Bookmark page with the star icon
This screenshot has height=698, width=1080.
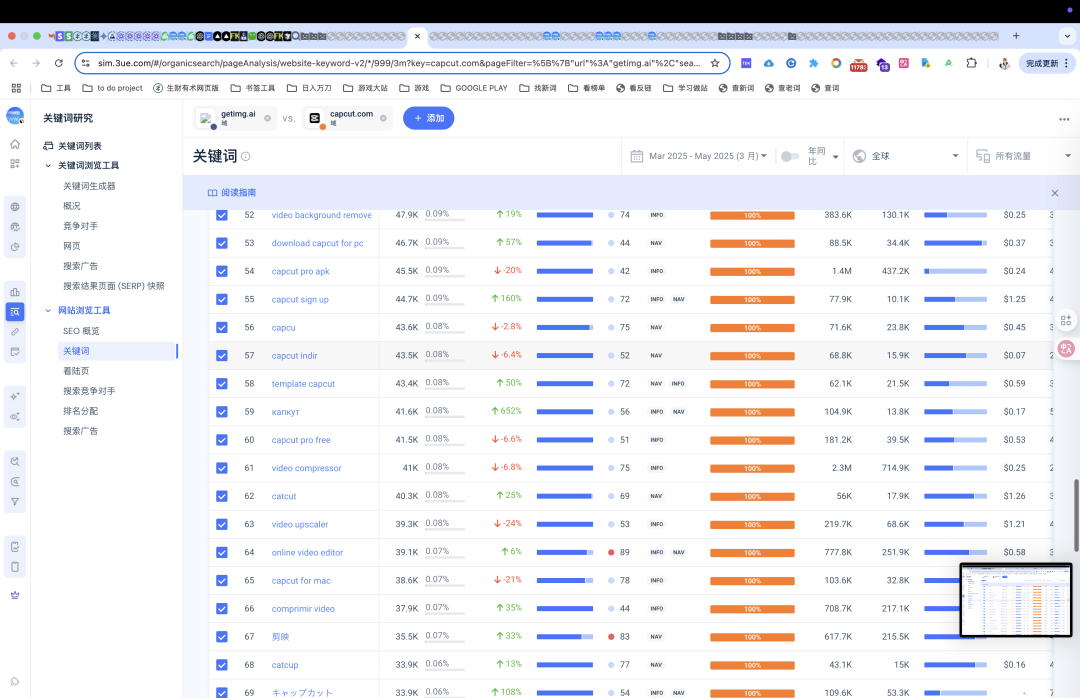tap(715, 63)
